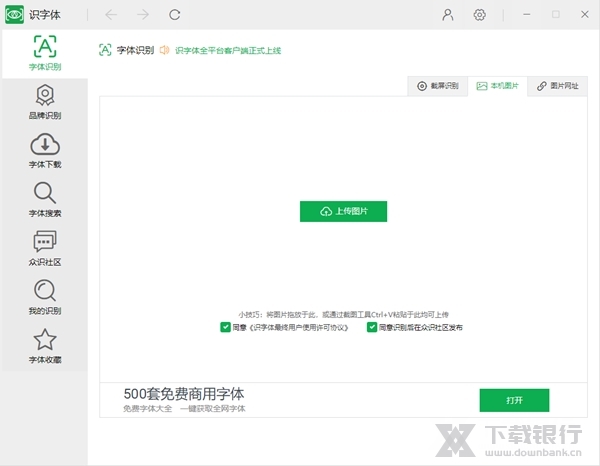
Task: Toggle the 同意识别后在众识社区发布 checkbox
Action: click(x=372, y=327)
